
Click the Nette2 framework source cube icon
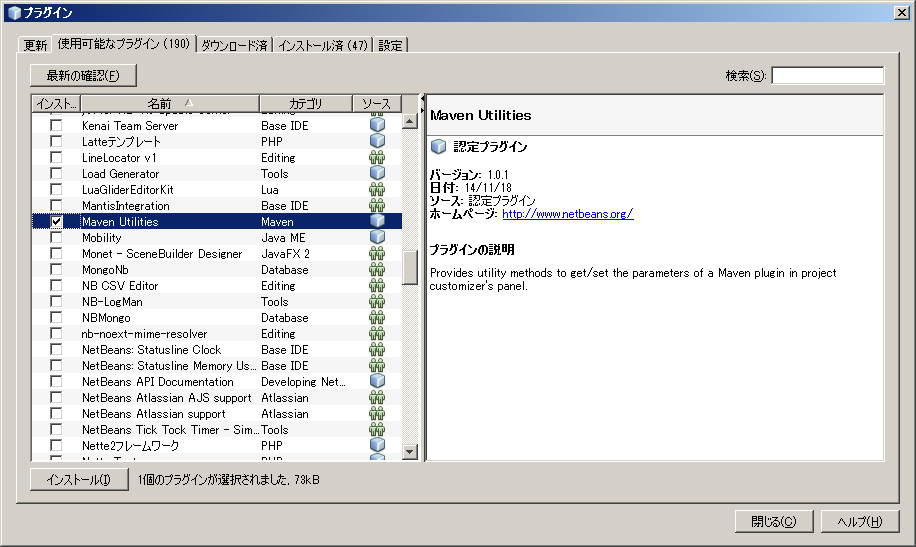(x=377, y=445)
